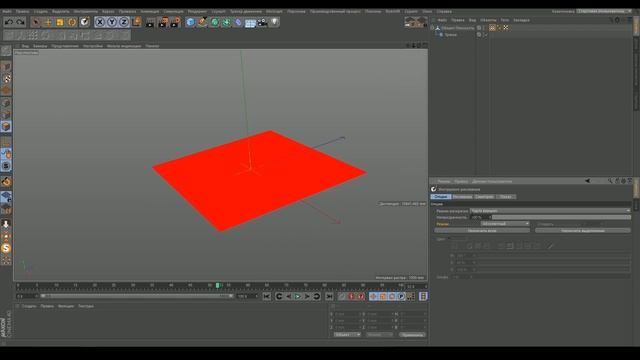
Task: Toggle Autokeying button in timeline
Action: [361, 296]
